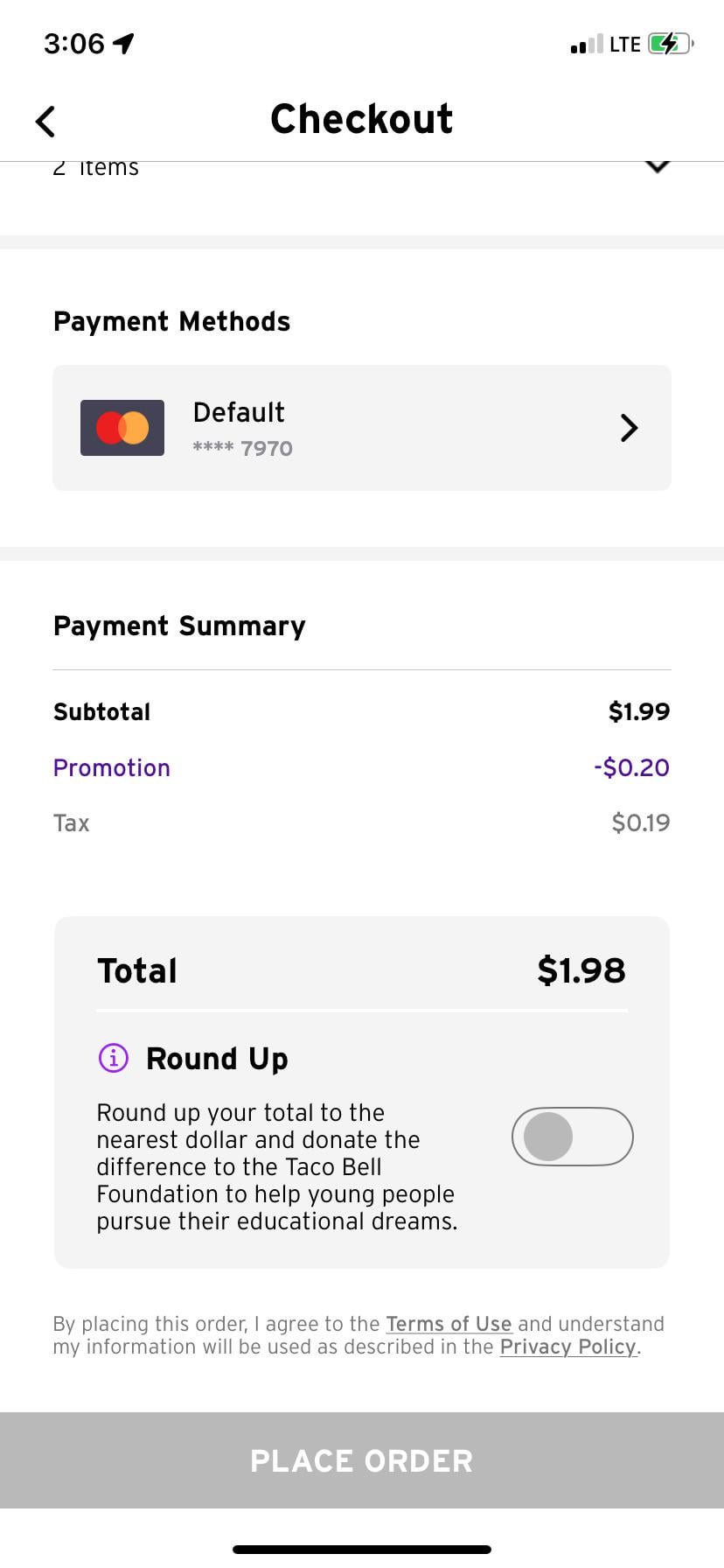Open payment method options via right chevron
The height and width of the screenshot is (1568, 724).
[x=629, y=428]
